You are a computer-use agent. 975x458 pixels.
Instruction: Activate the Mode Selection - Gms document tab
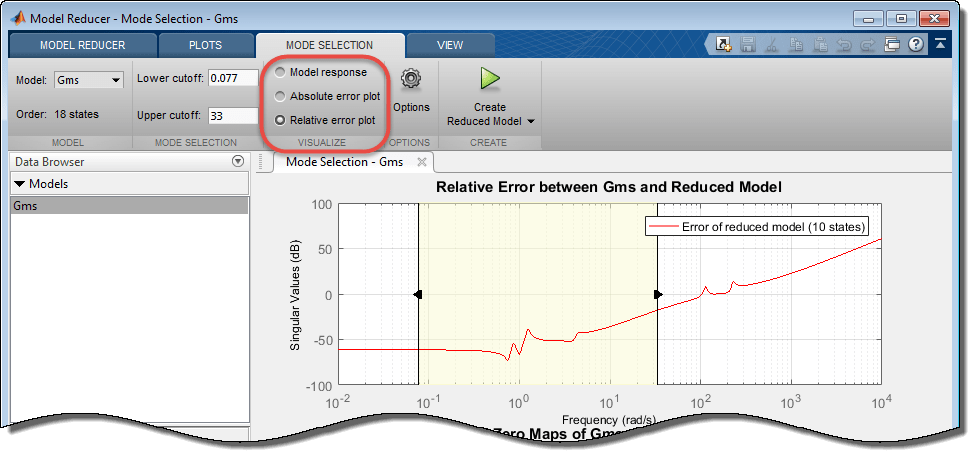point(344,162)
